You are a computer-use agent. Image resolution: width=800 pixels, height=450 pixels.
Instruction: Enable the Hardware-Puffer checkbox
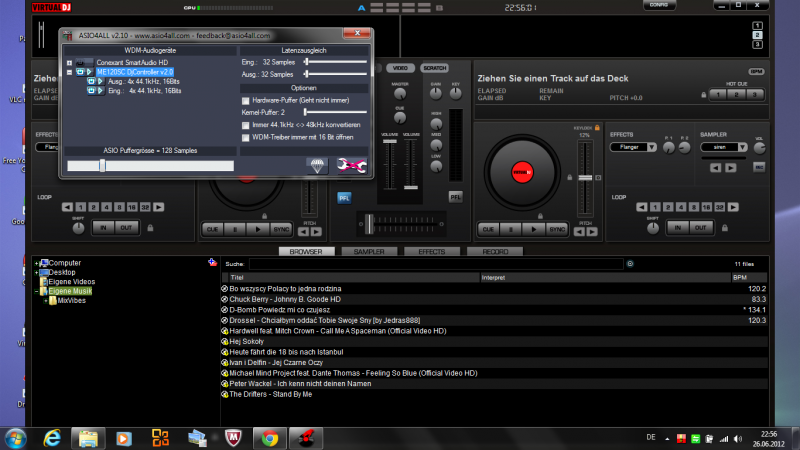pyautogui.click(x=246, y=101)
